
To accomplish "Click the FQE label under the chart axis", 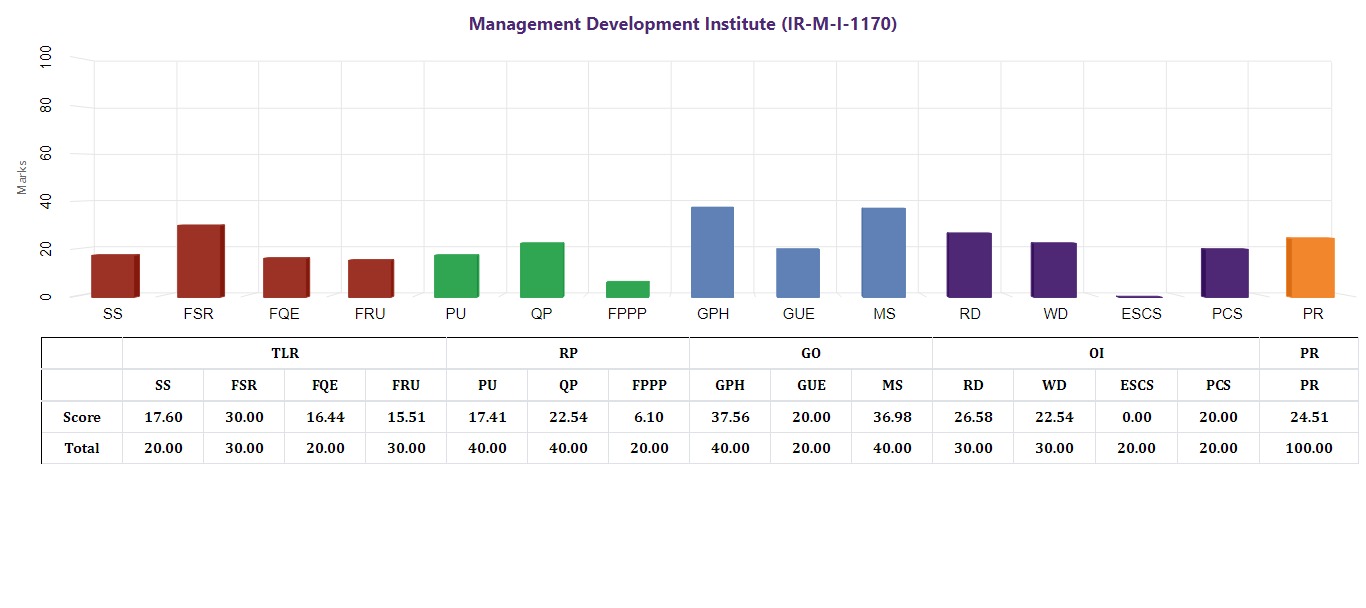I will tap(284, 313).
